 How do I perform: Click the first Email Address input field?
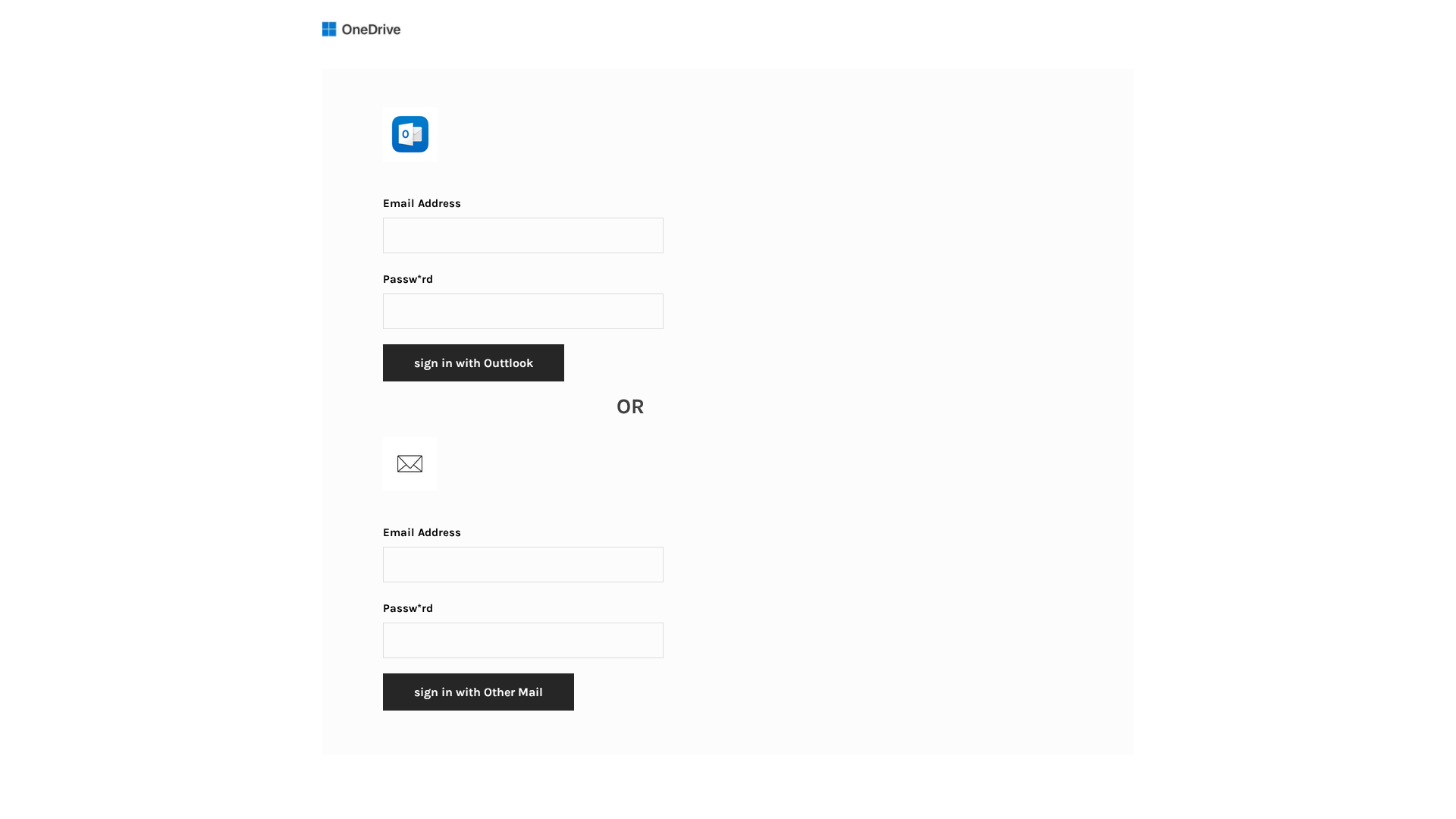pyautogui.click(x=522, y=235)
